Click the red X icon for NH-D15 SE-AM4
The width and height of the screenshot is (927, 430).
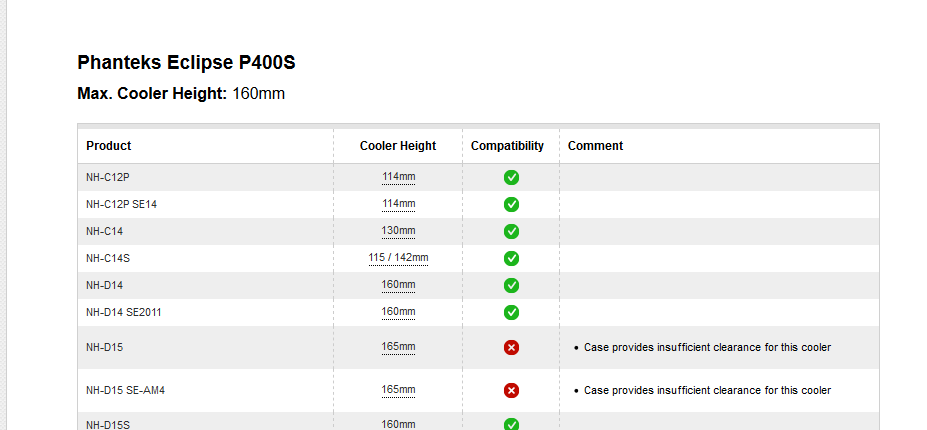pyautogui.click(x=511, y=390)
